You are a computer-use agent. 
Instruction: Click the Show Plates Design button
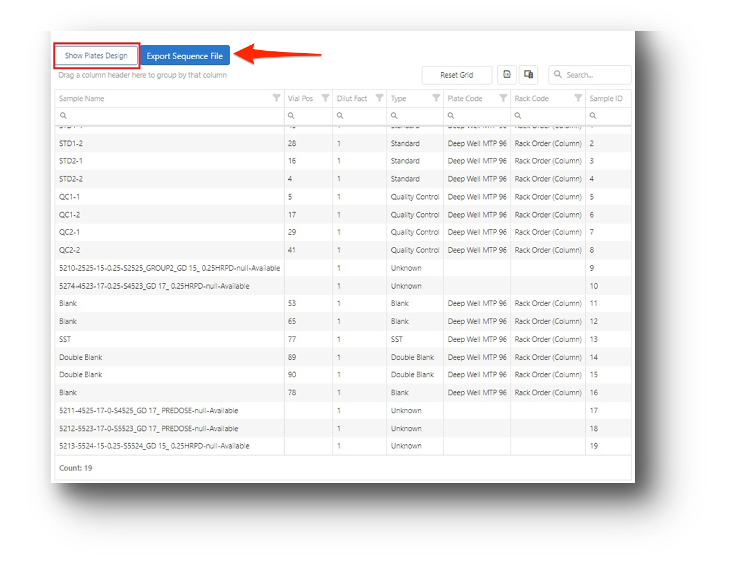coord(96,56)
